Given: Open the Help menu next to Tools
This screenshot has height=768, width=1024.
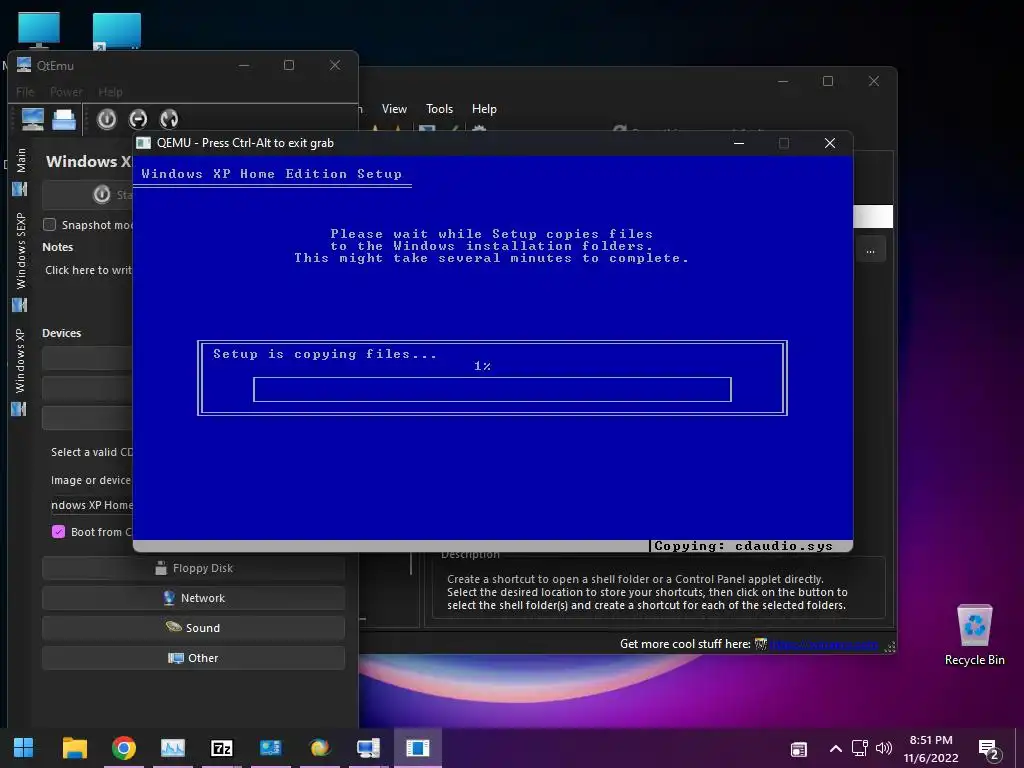Looking at the screenshot, I should pyautogui.click(x=484, y=109).
